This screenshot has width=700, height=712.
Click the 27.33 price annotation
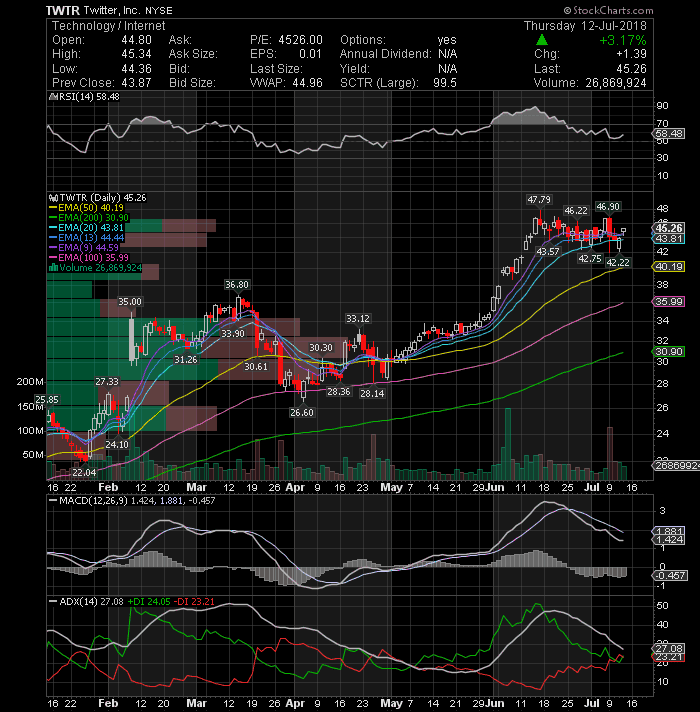(x=107, y=381)
